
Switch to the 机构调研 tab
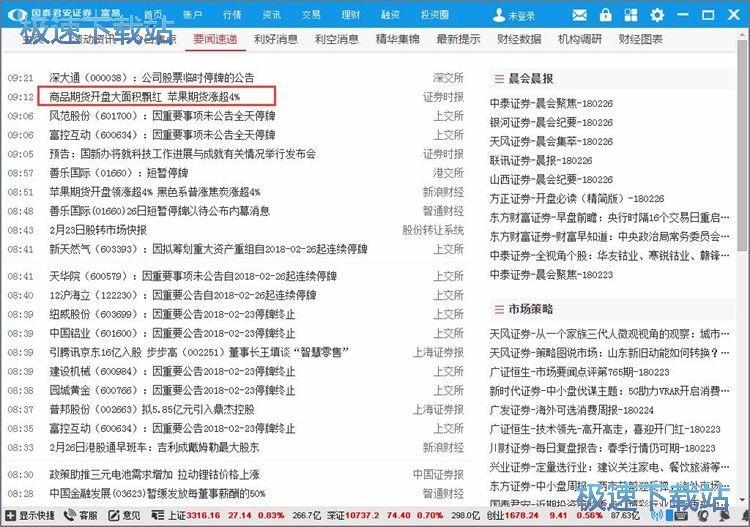pos(580,39)
